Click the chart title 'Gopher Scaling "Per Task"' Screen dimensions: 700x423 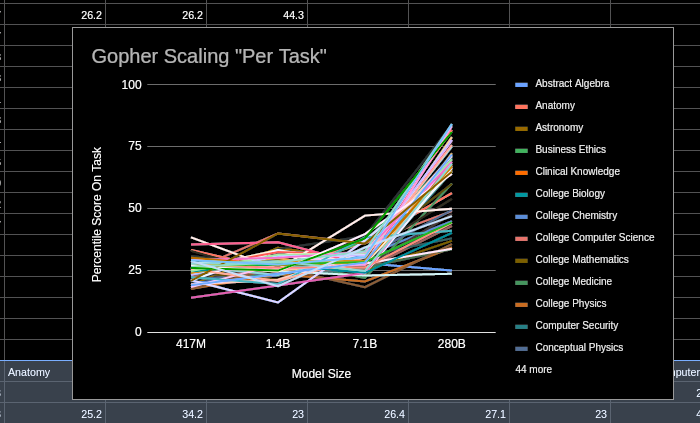point(209,57)
